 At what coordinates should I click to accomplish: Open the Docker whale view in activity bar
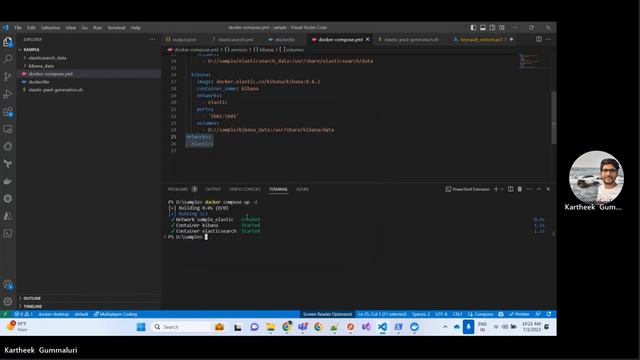point(8,181)
